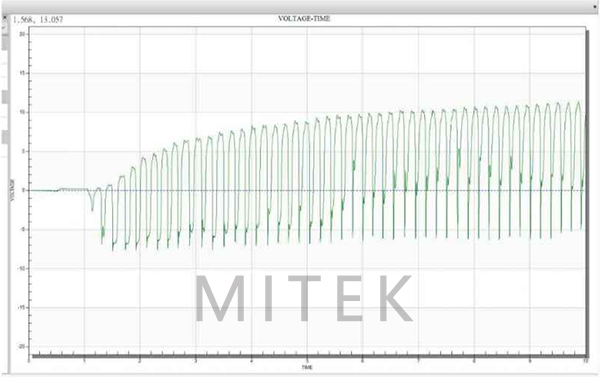Click the cursor coordinate readout 1.568, 13.057

point(38,19)
